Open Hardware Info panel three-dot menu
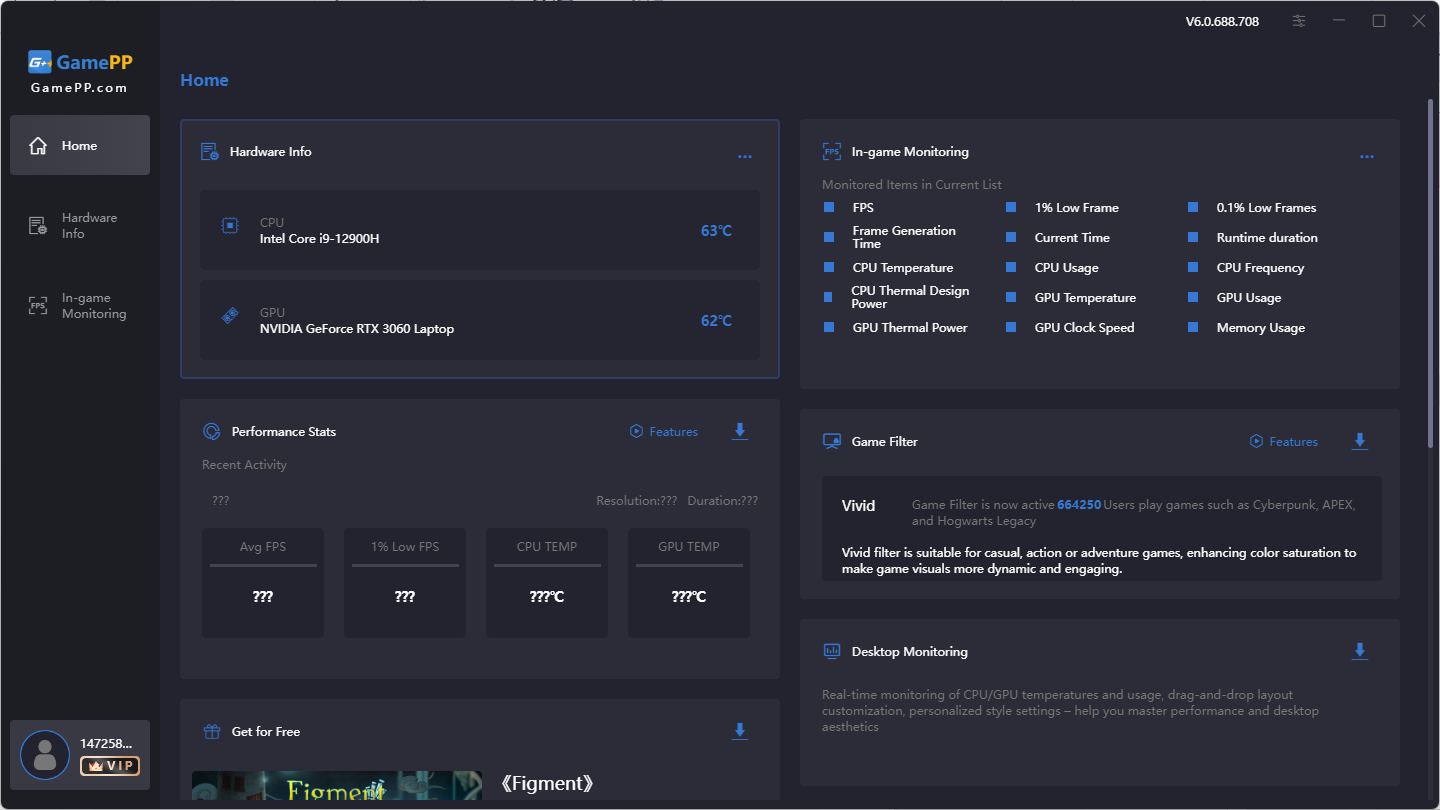Screen dimensions: 1440x810 pyautogui.click(x=744, y=156)
